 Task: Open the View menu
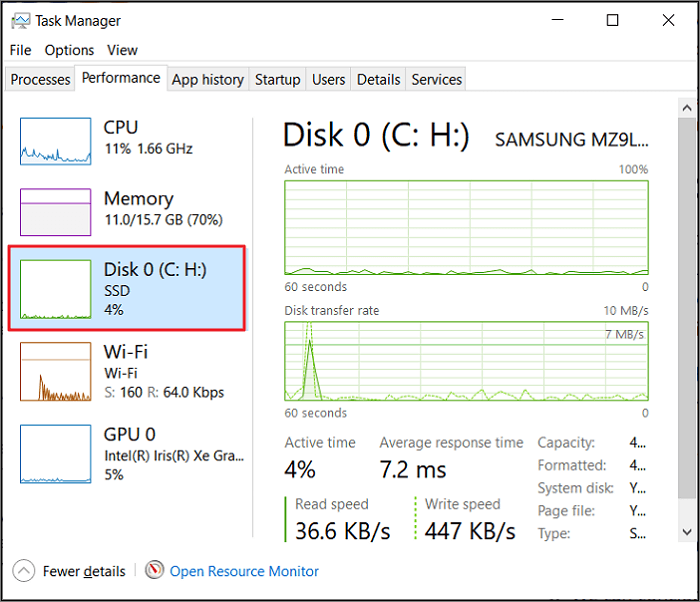coord(122,50)
